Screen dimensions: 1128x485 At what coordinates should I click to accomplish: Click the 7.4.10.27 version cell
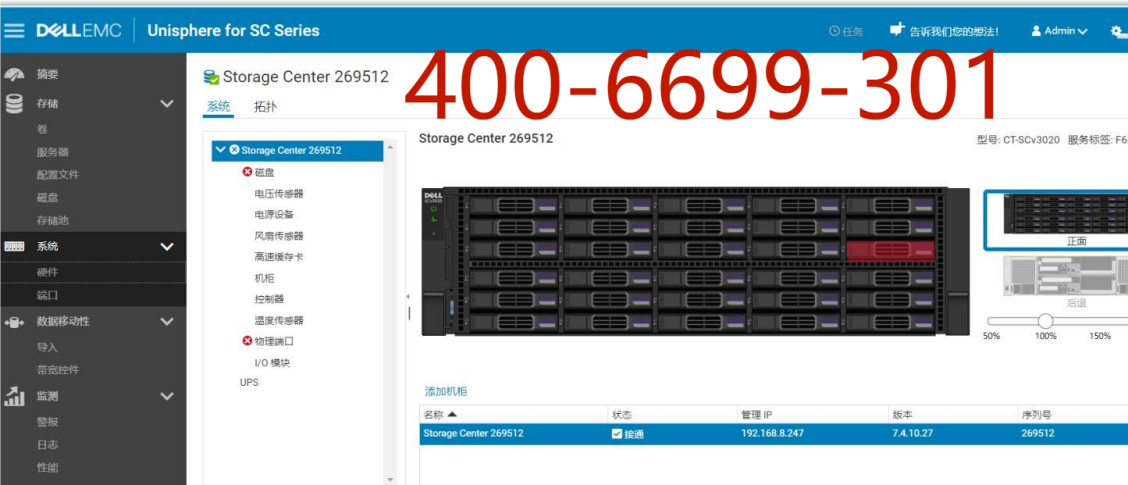point(912,433)
